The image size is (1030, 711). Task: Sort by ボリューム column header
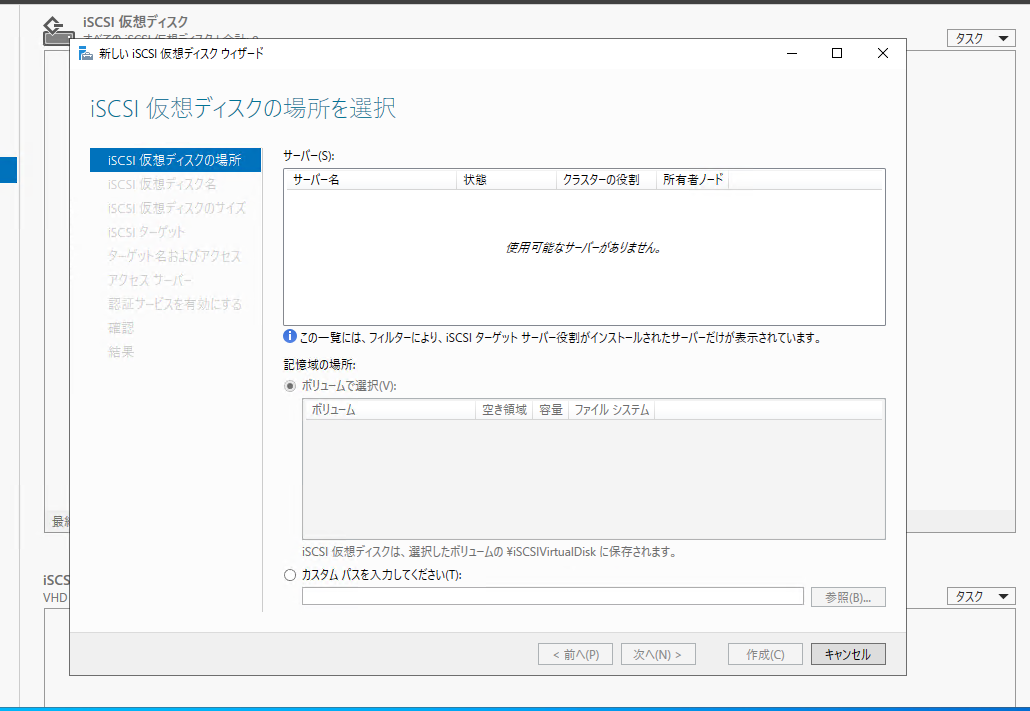(x=390, y=409)
